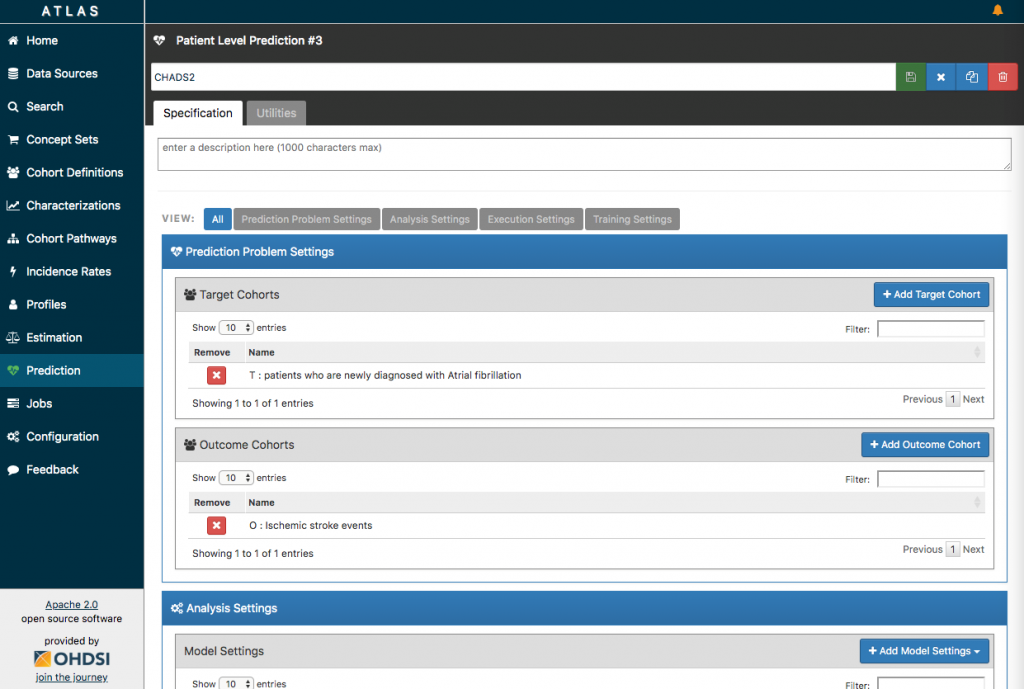Remove the Ischemic stroke events outcome cohort
The width and height of the screenshot is (1024, 689).
216,526
